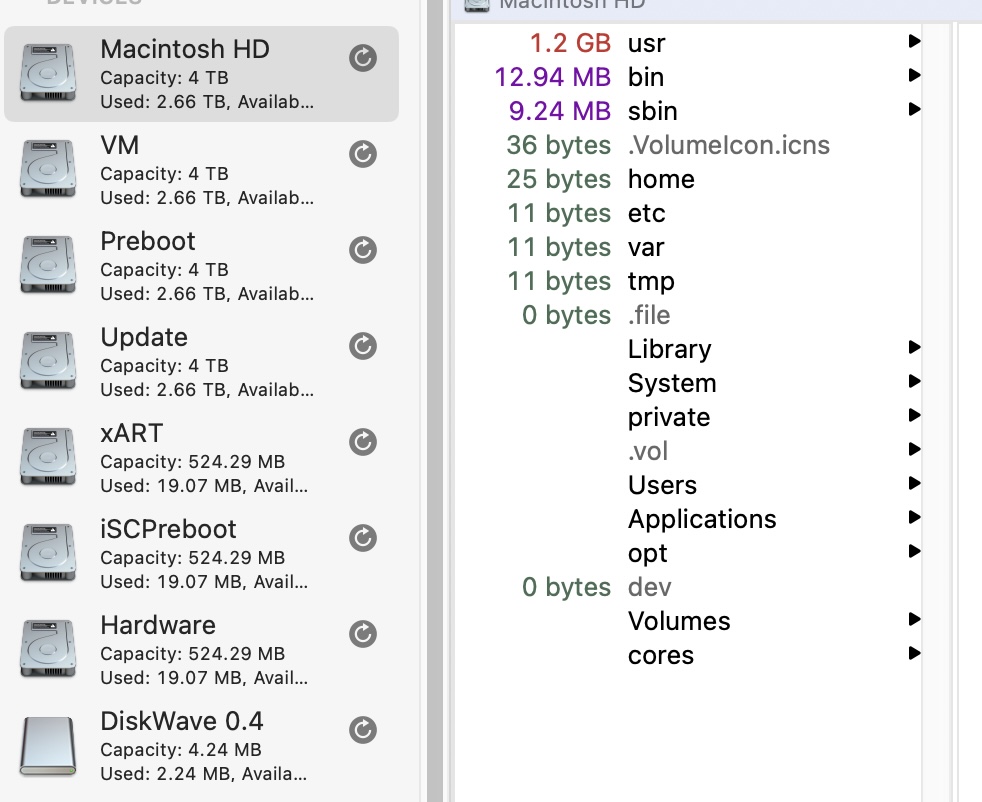Screen dimensions: 982x802
Task: Refresh the Hardware volume
Action: pyautogui.click(x=363, y=634)
